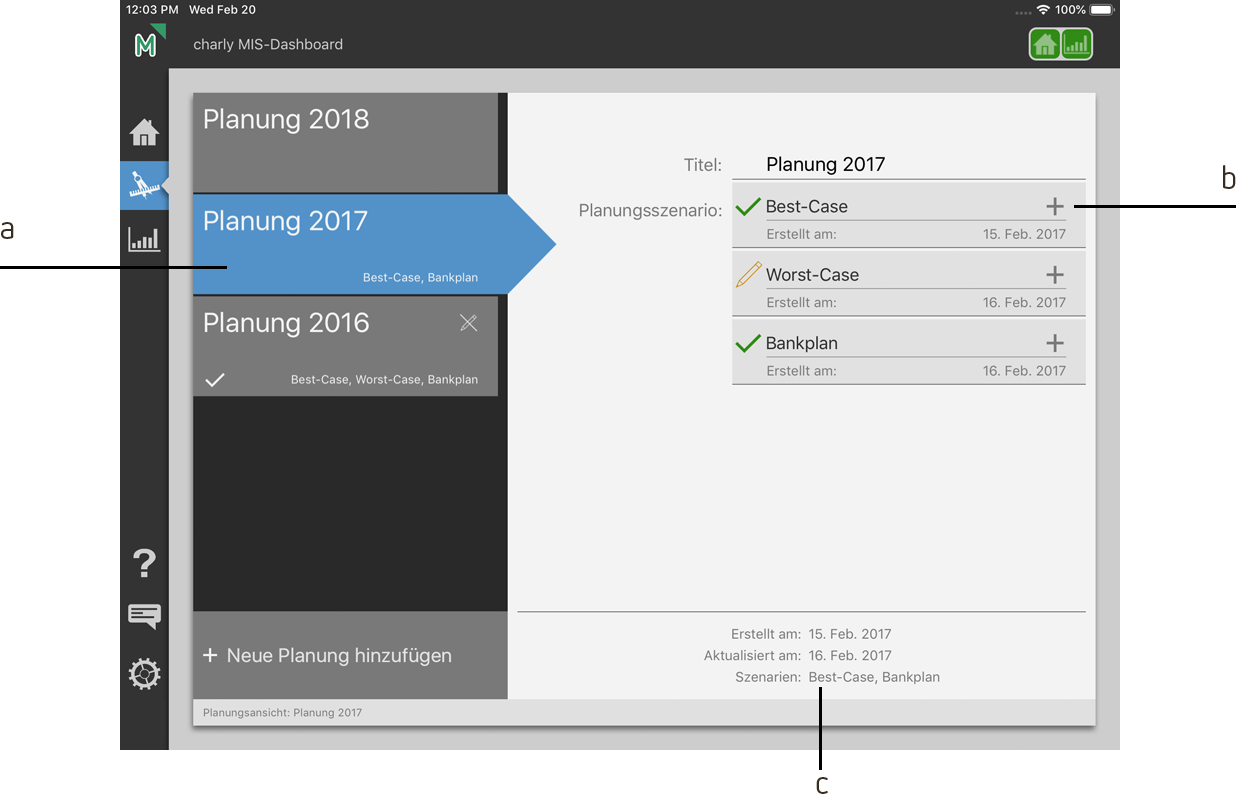Select the Planung 2016 entry

click(345, 346)
